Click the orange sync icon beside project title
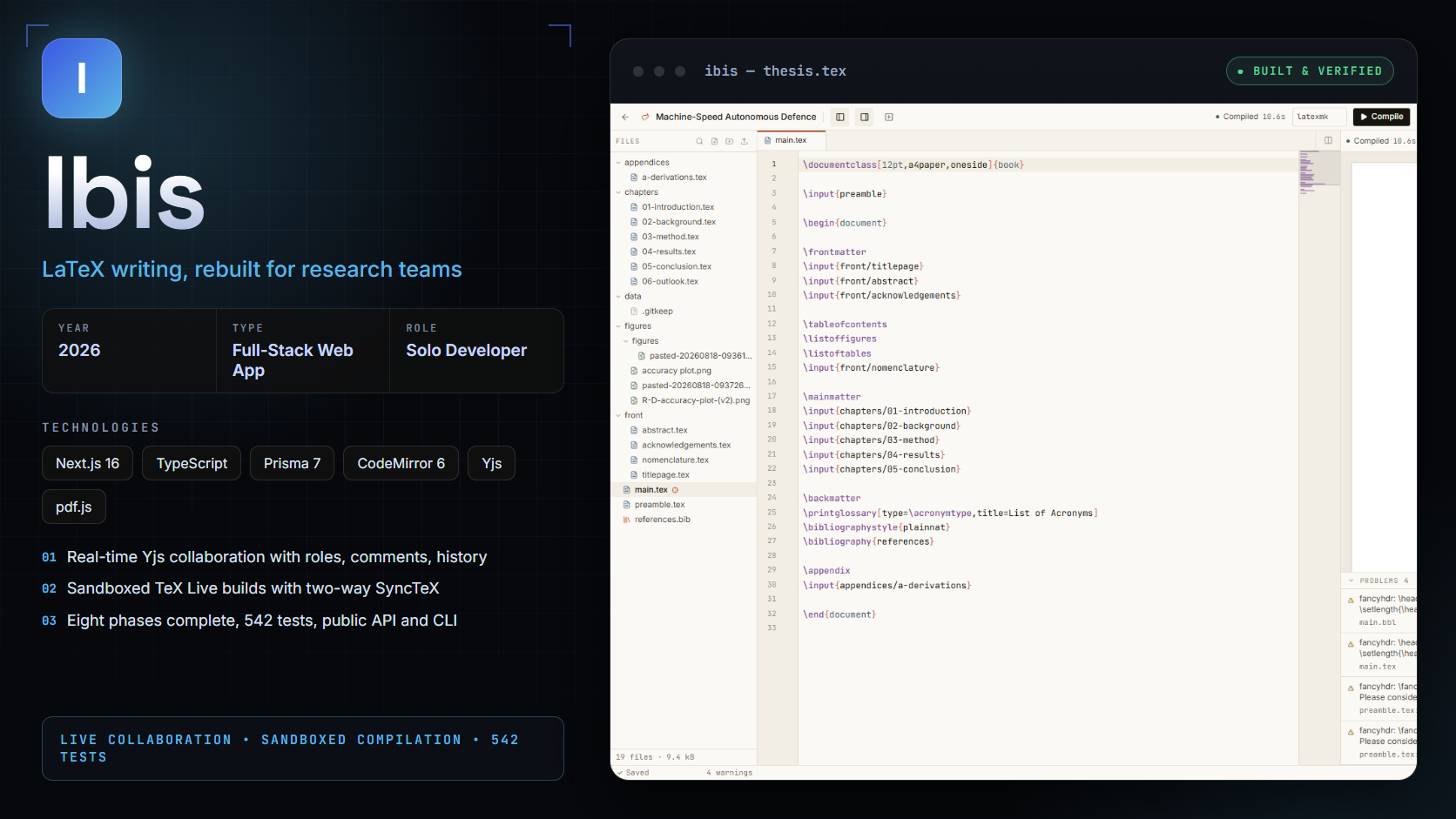Image resolution: width=1456 pixels, height=819 pixels. [x=645, y=117]
